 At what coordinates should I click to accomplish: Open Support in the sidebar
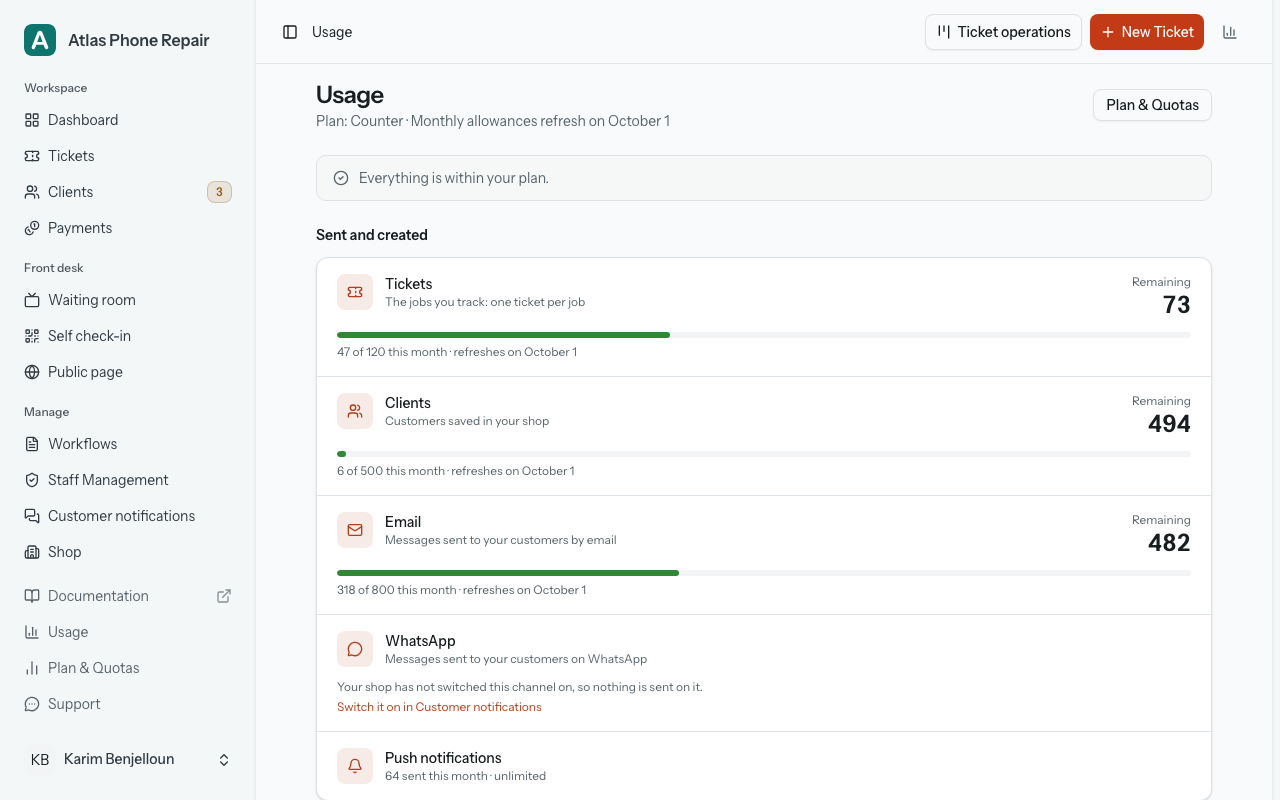click(x=128, y=704)
